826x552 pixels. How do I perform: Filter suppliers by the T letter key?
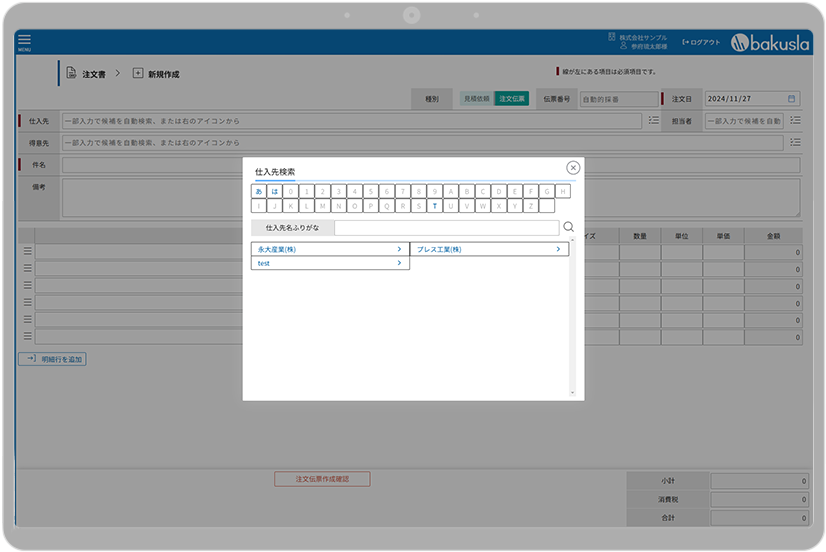pos(435,206)
